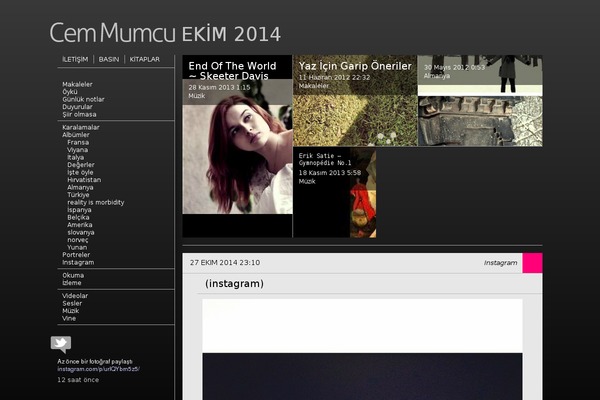Open the Sesler section
This screenshot has width=600, height=400.
[x=72, y=304]
